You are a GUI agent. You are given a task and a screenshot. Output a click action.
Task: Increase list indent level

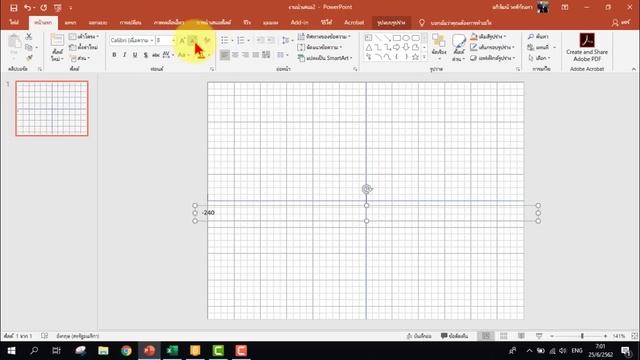point(271,40)
